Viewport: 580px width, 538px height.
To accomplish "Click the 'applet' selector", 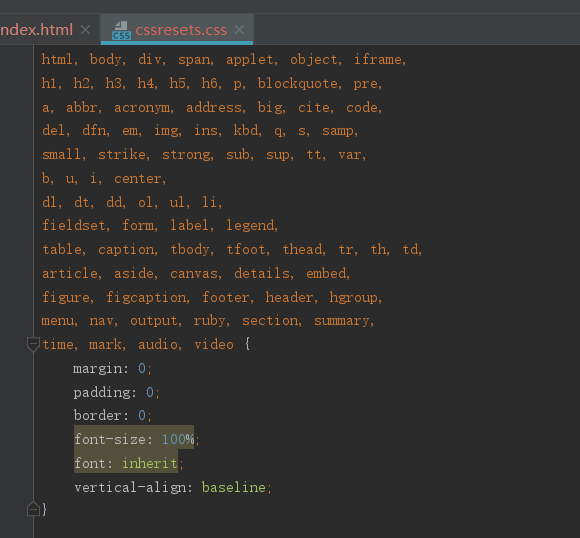I will pos(250,60).
